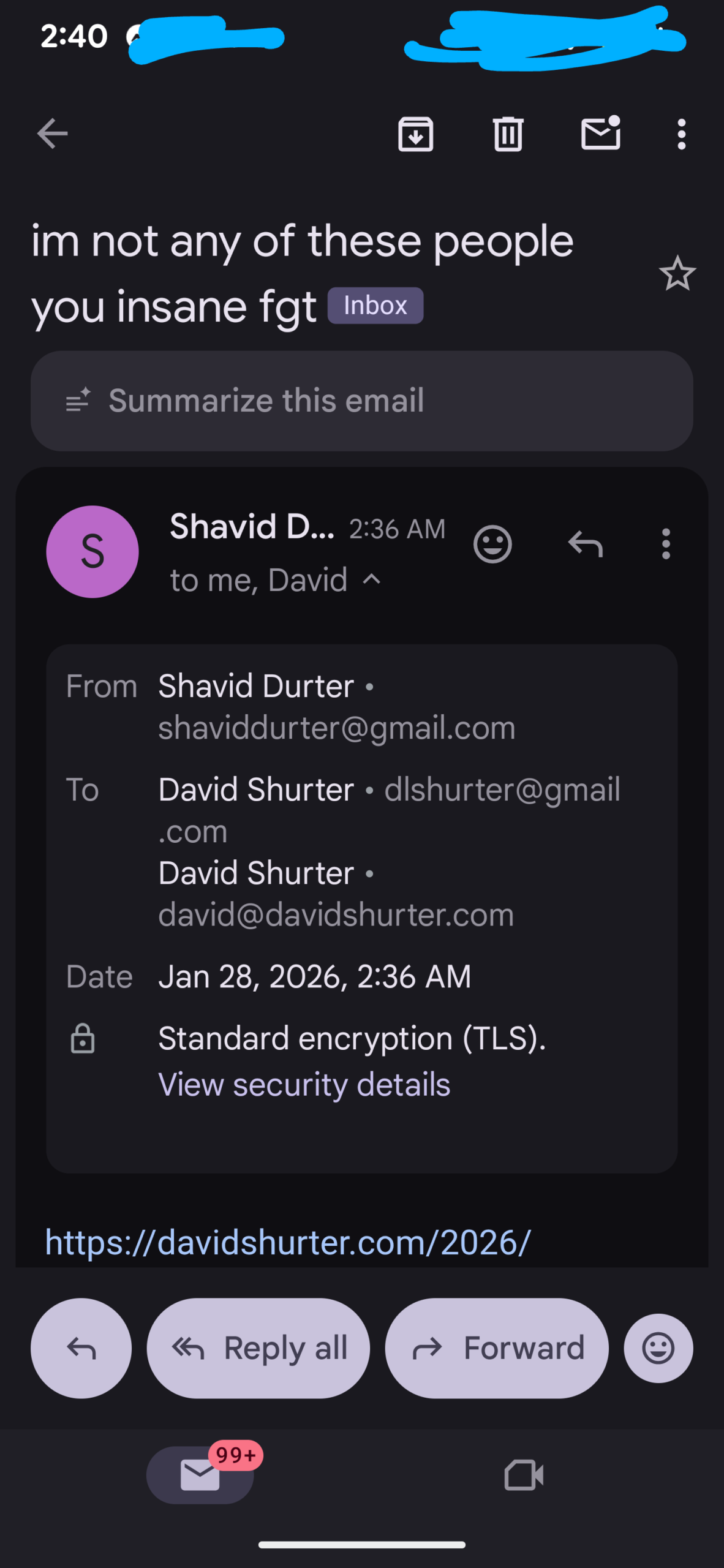
Task: Switch to the Meet video tab
Action: [524, 1474]
